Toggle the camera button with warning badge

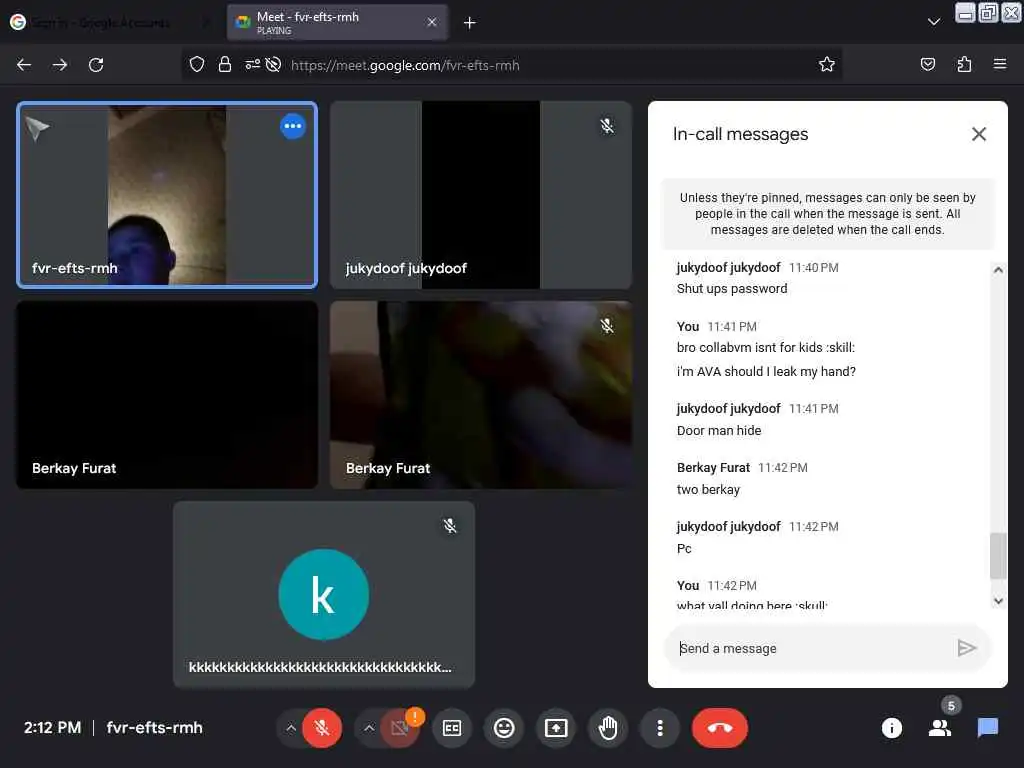pos(400,728)
